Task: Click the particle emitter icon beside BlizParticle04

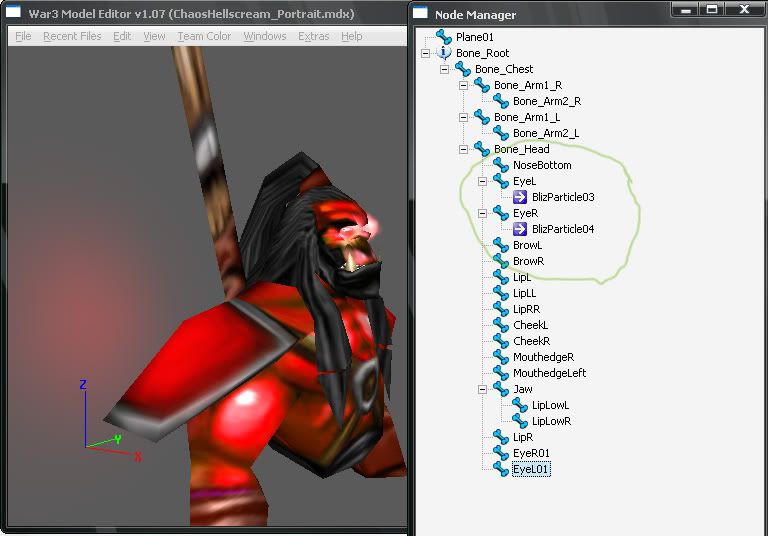Action: pos(520,229)
